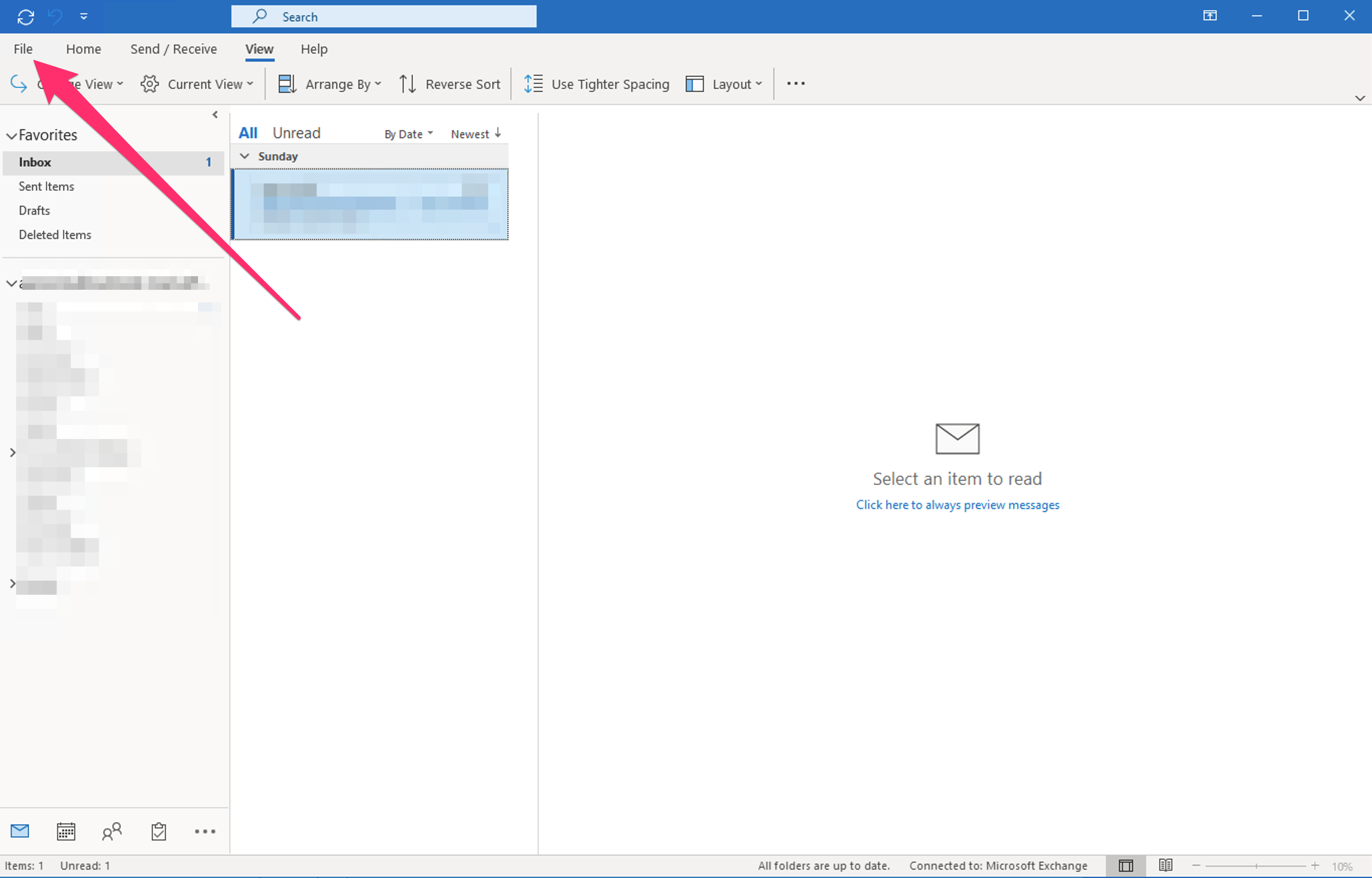Switch to the People view
Screen dimensions: 1372x878
click(x=112, y=831)
